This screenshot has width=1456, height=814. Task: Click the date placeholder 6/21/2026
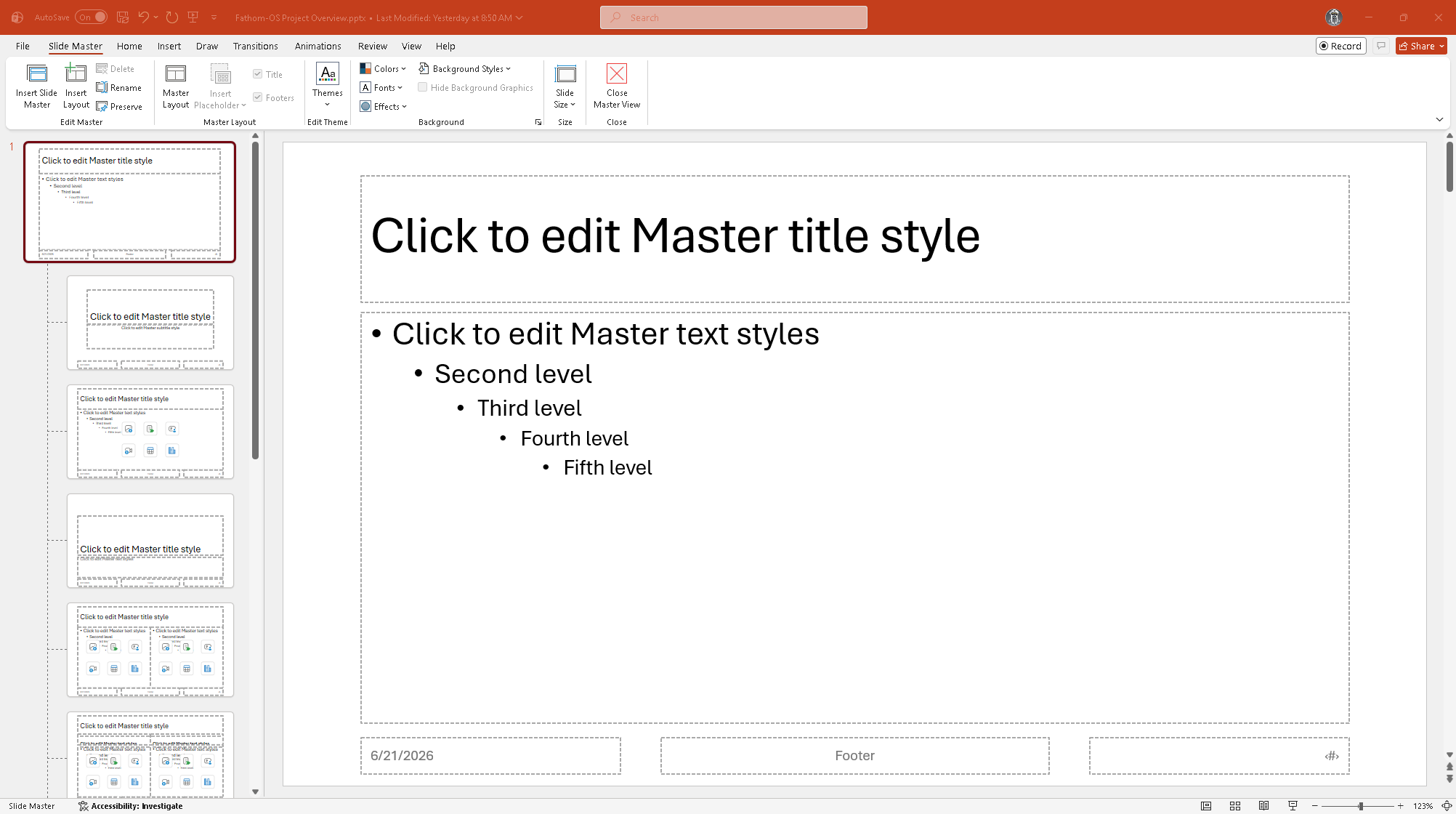coord(490,756)
